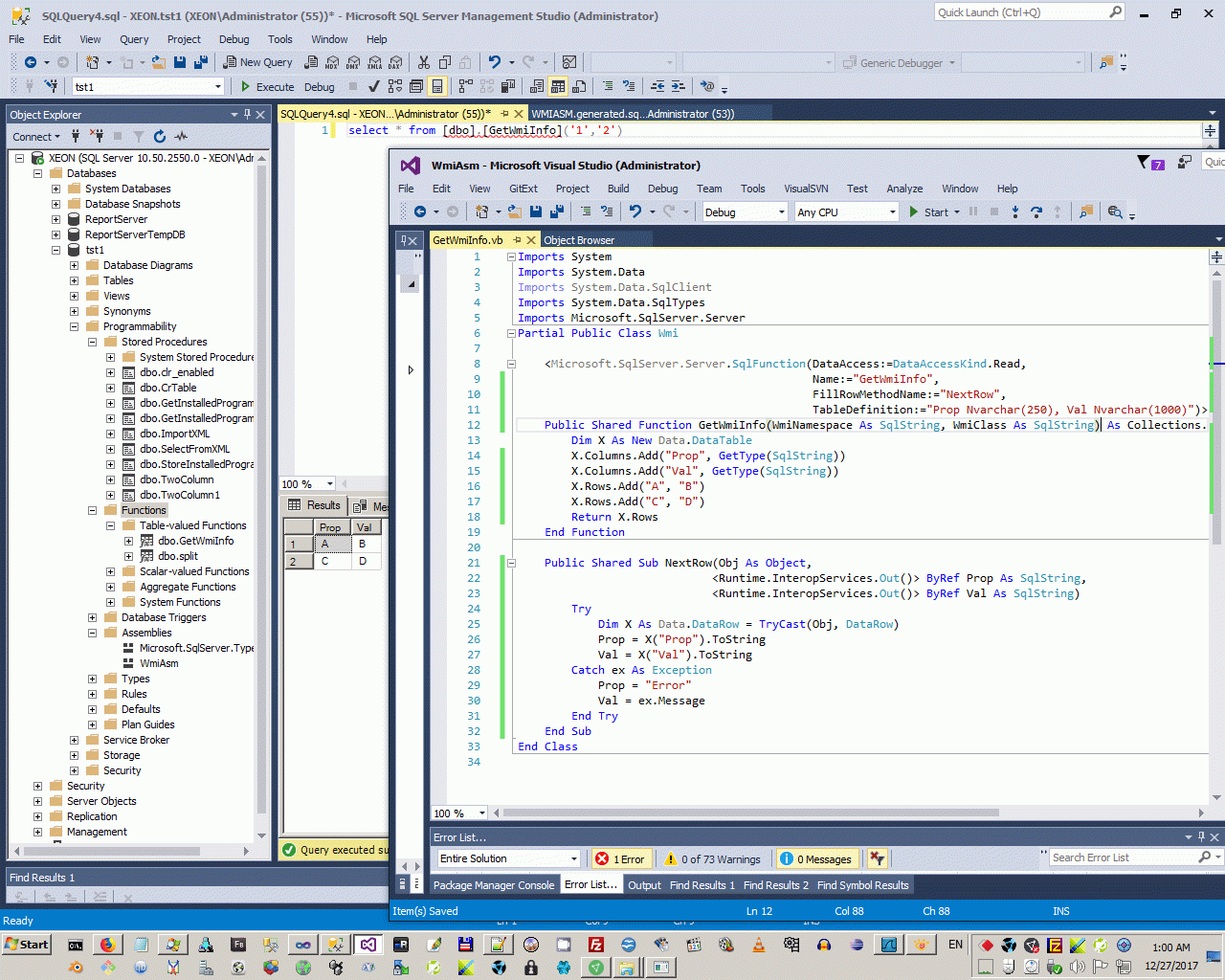Click the Disconnect icon in Object Explorer
The height and width of the screenshot is (980, 1225).
96,137
